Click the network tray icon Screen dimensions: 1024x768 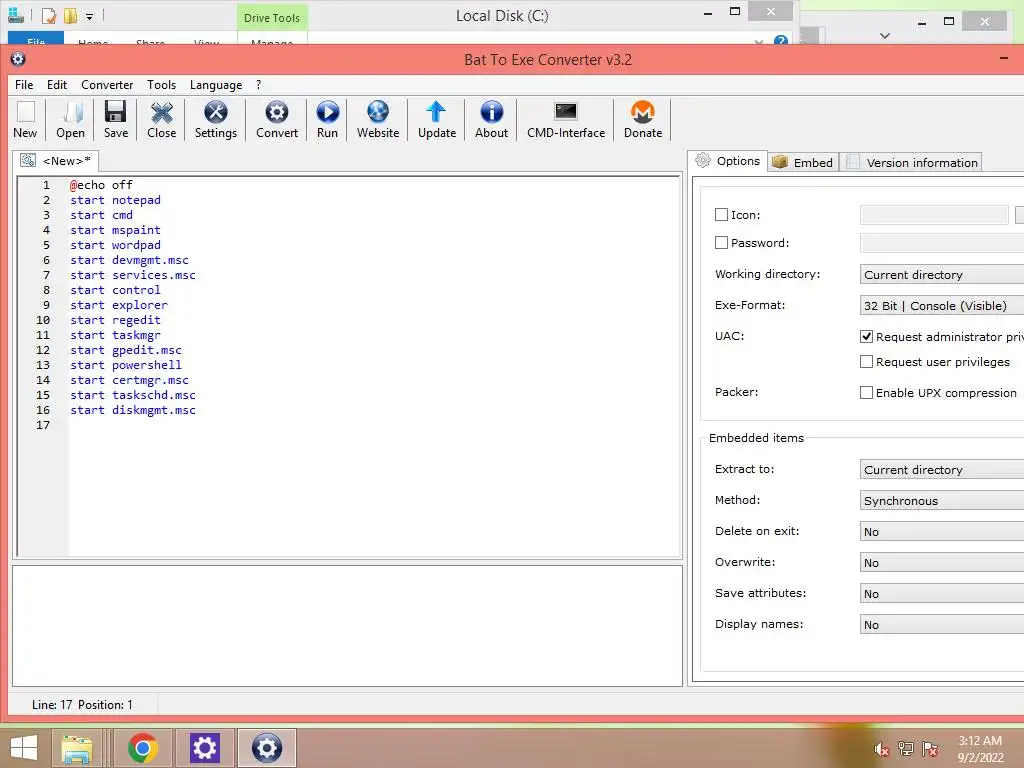point(906,749)
